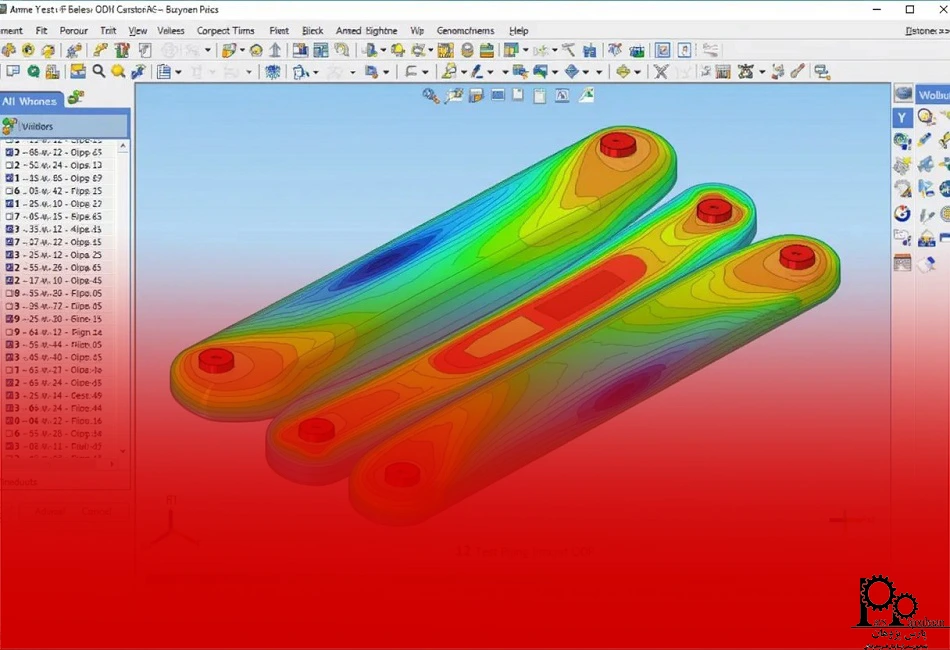Screen dimensions: 950x650
Task: Click the up arrow icon in top toolbar
Action: [x=275, y=50]
